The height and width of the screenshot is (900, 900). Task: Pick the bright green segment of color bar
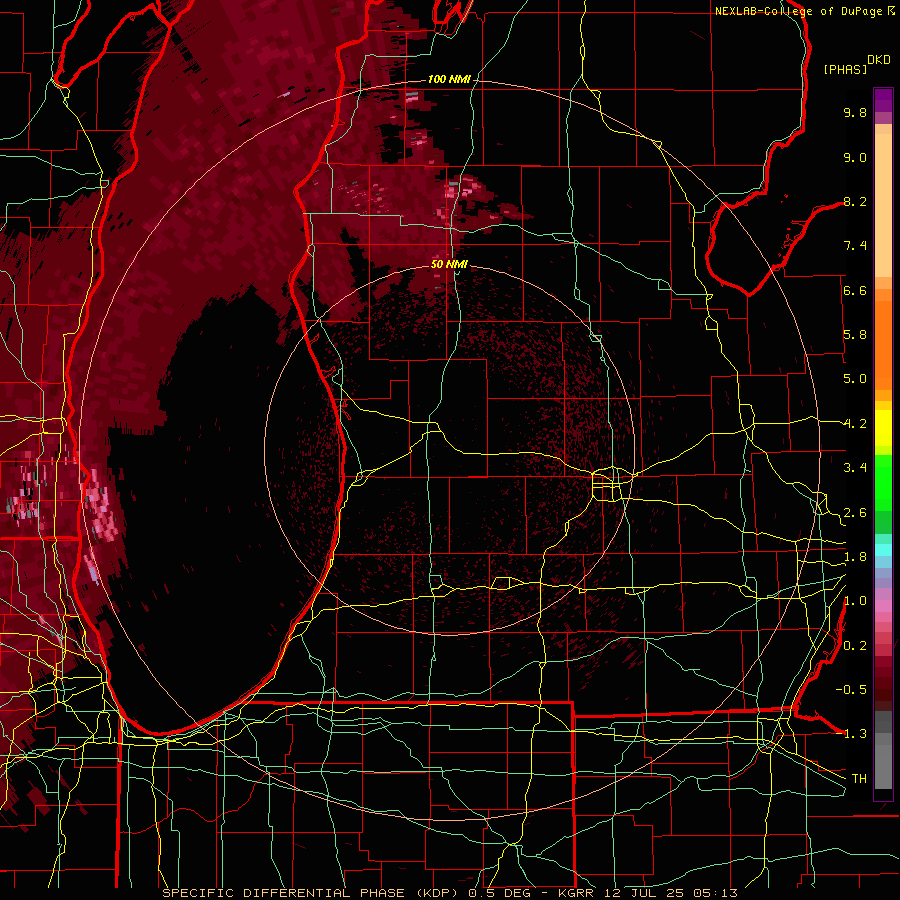[883, 482]
